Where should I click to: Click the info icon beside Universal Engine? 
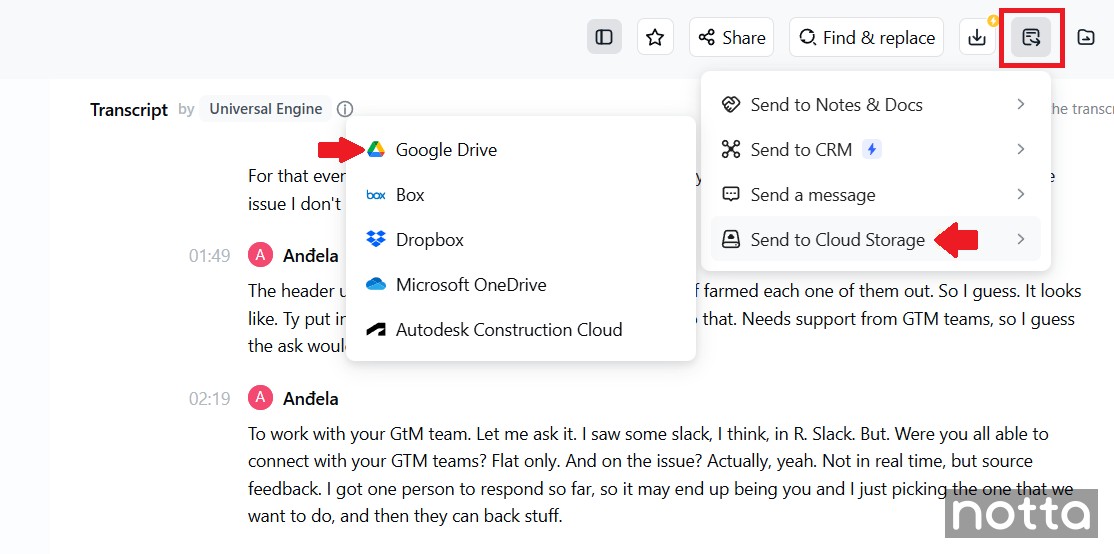click(x=345, y=109)
